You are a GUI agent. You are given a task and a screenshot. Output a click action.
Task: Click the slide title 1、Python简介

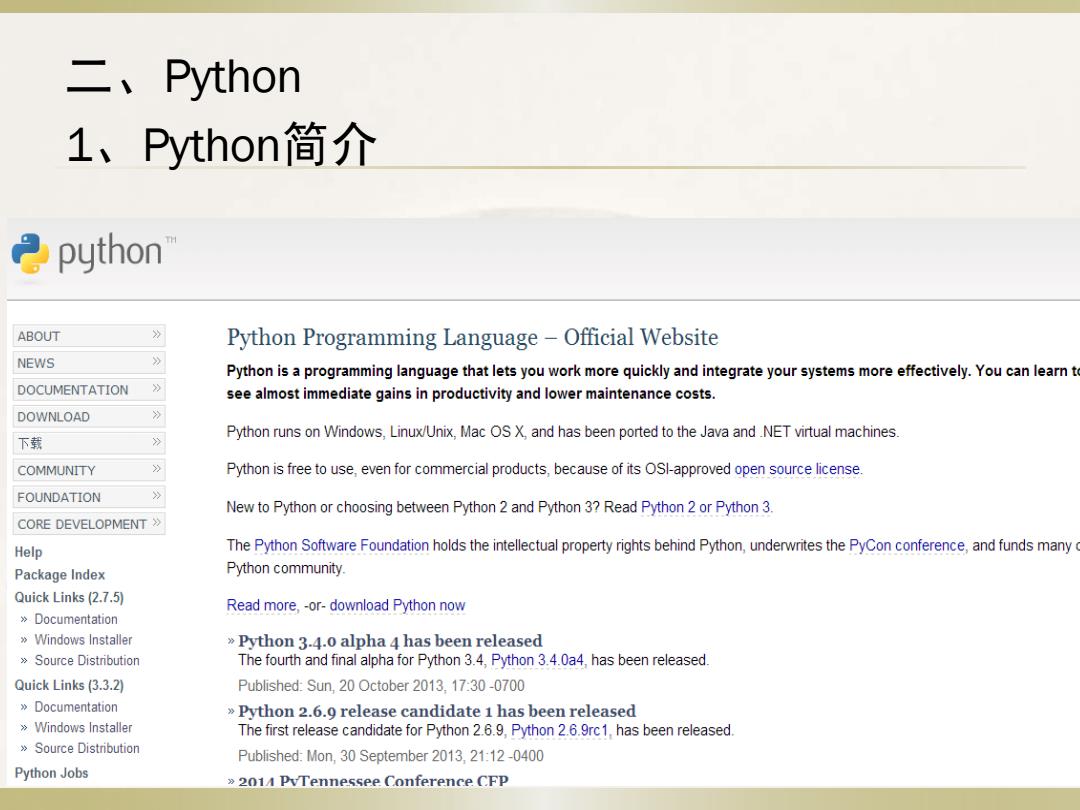[x=222, y=145]
